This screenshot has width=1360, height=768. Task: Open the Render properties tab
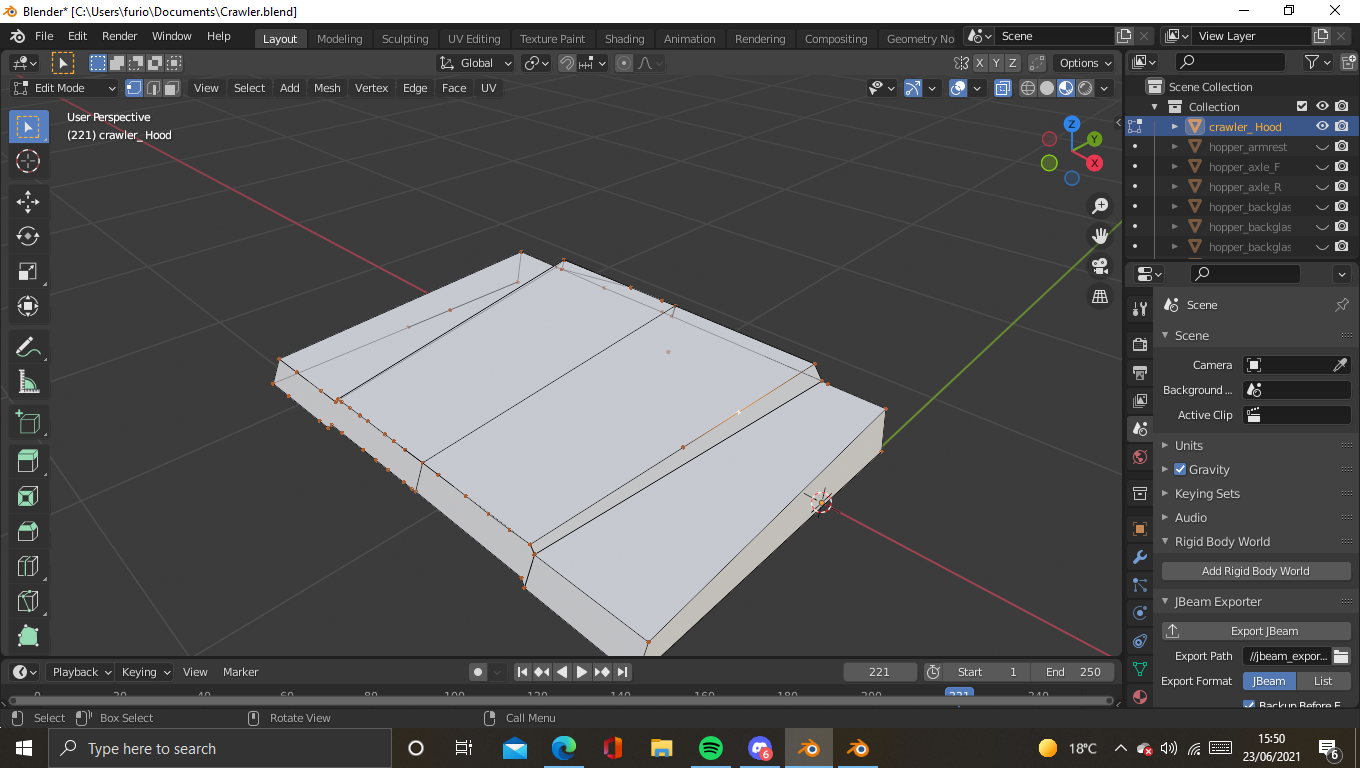tap(1139, 345)
